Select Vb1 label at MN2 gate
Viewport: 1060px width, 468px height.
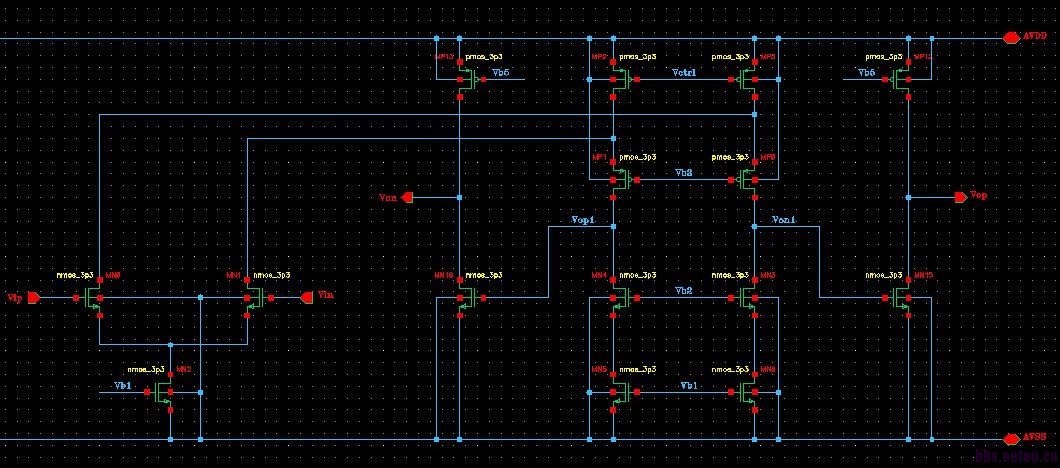tap(122, 384)
